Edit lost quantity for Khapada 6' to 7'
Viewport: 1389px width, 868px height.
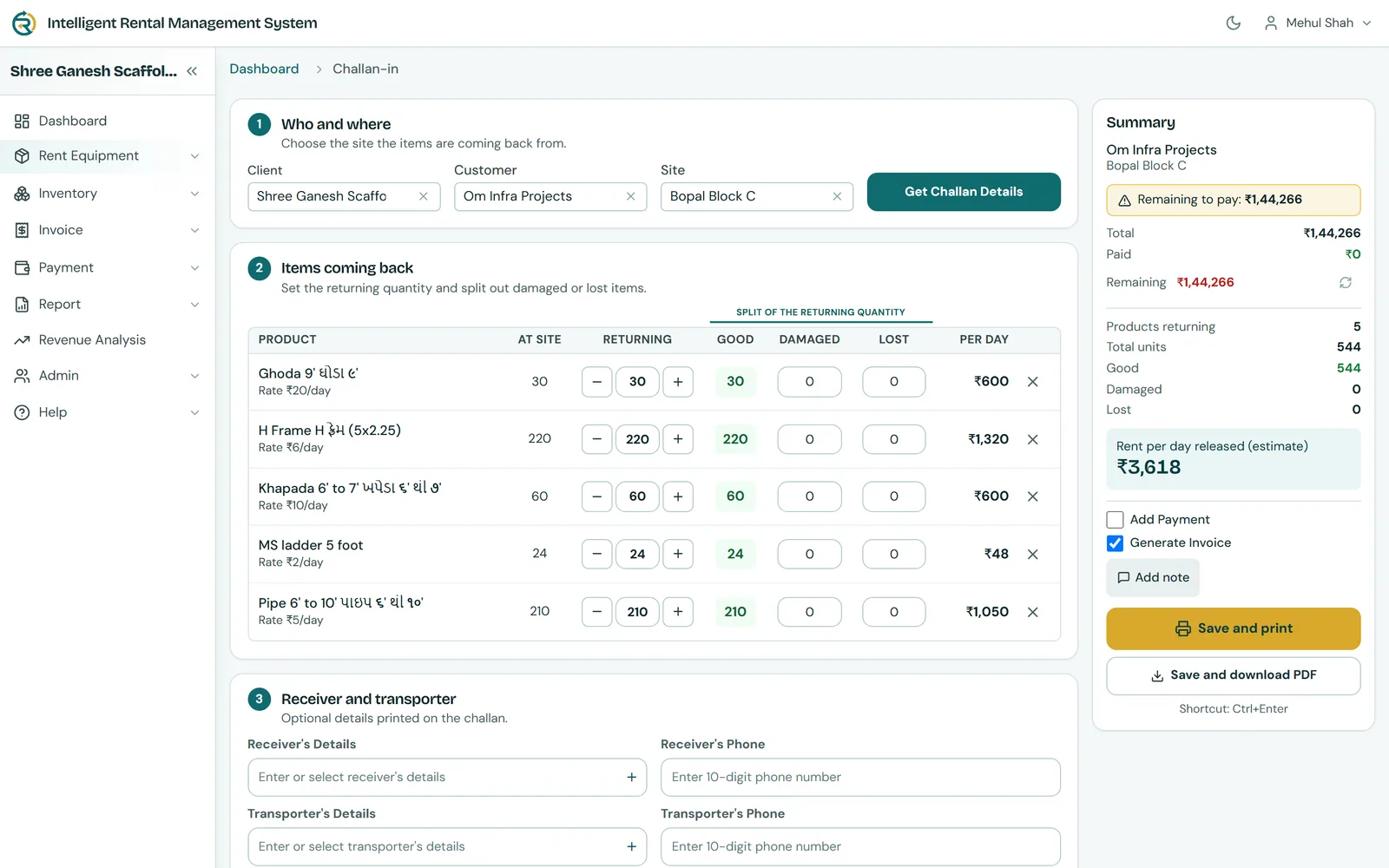[x=893, y=496]
